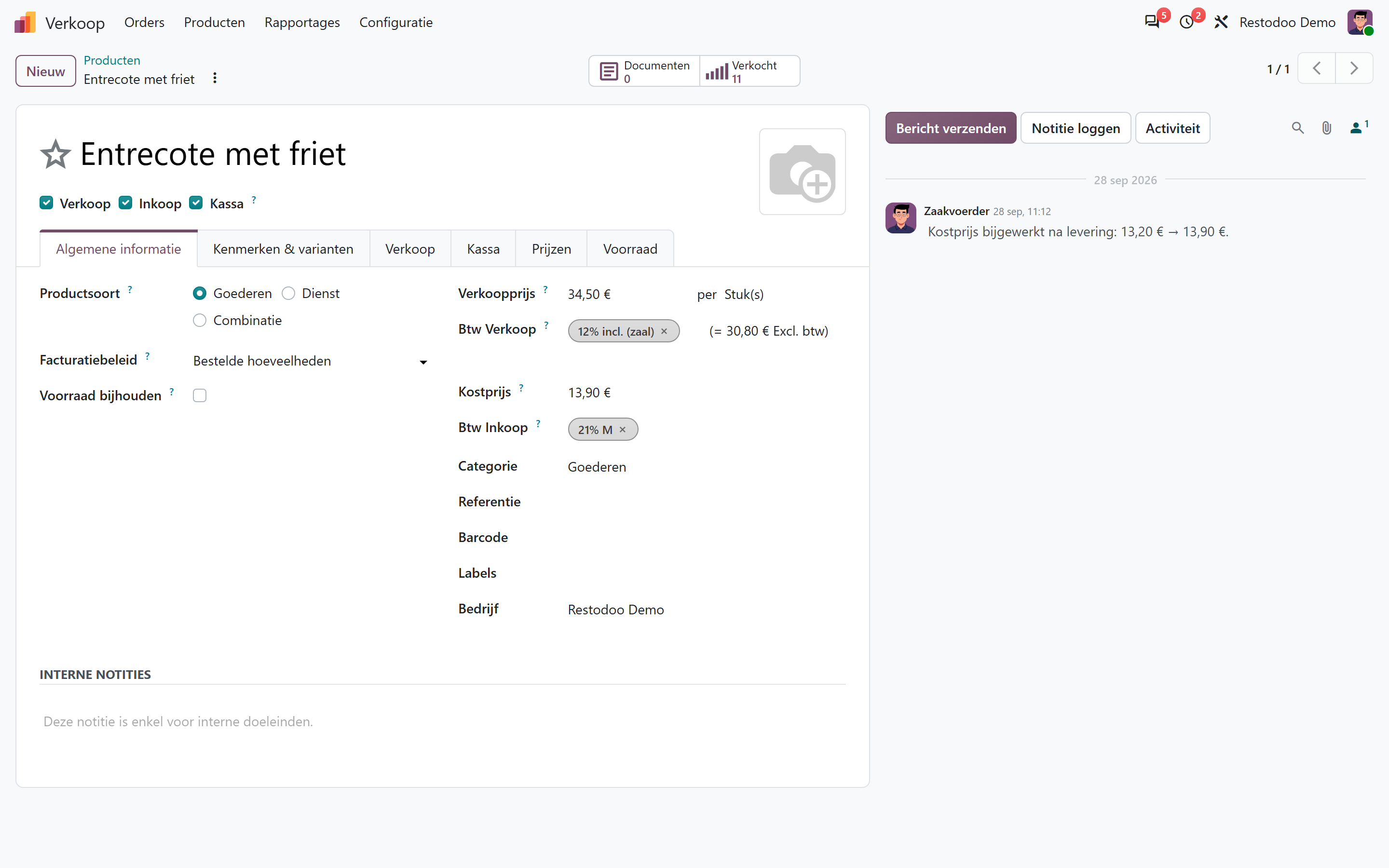Open the three-dot actions menu

215,78
